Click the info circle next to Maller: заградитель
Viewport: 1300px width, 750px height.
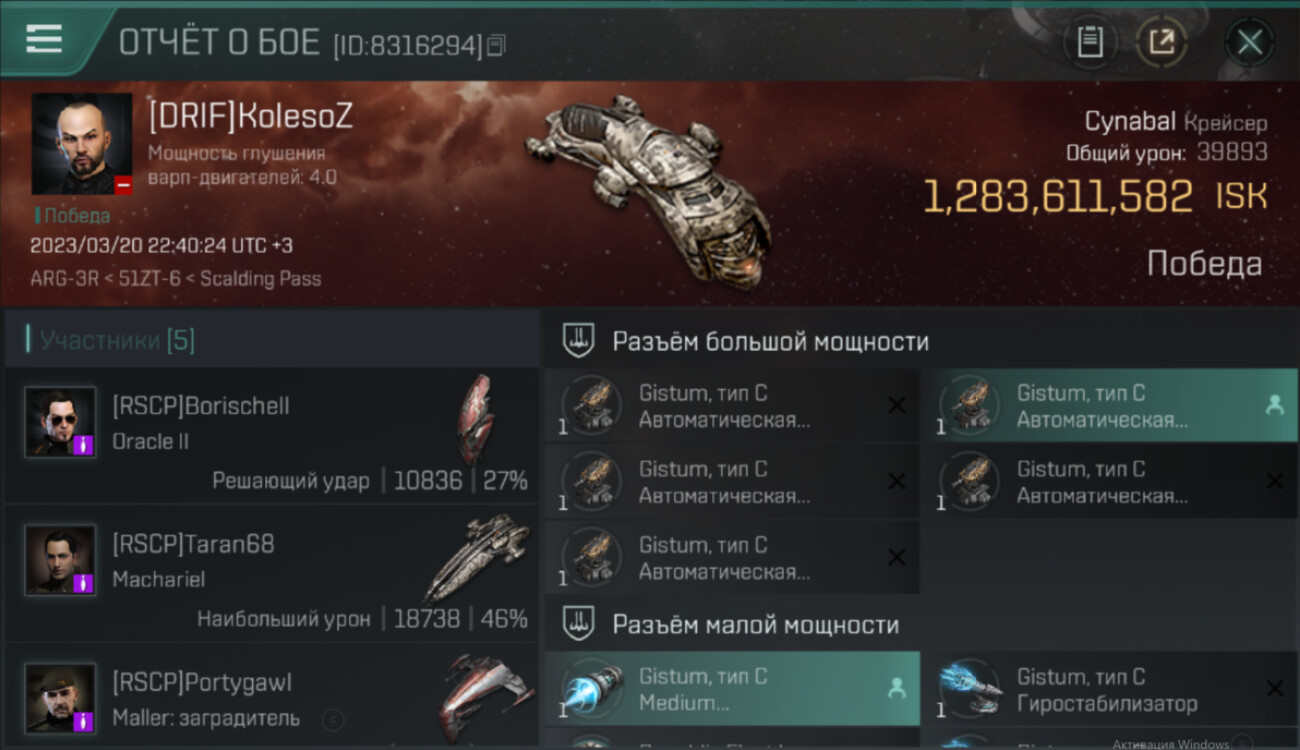coord(333,718)
